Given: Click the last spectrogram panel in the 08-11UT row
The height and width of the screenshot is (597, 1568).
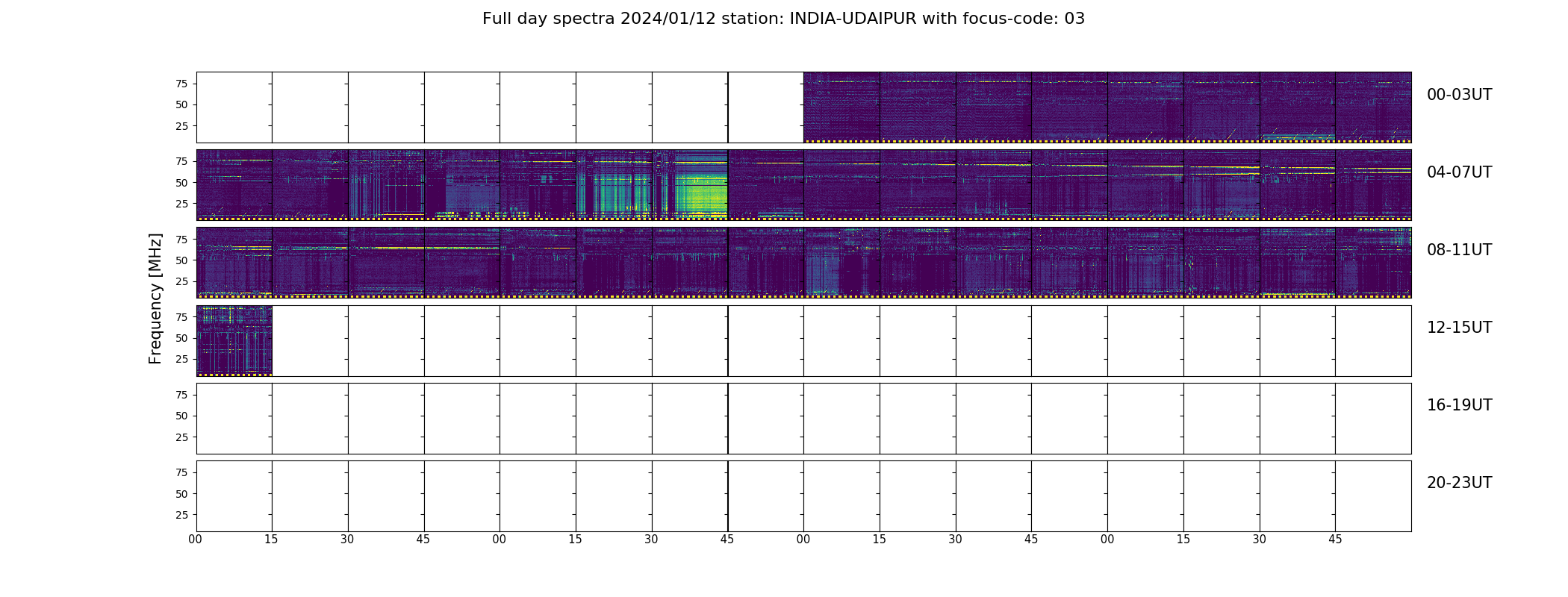Looking at the screenshot, I should 1373,262.
